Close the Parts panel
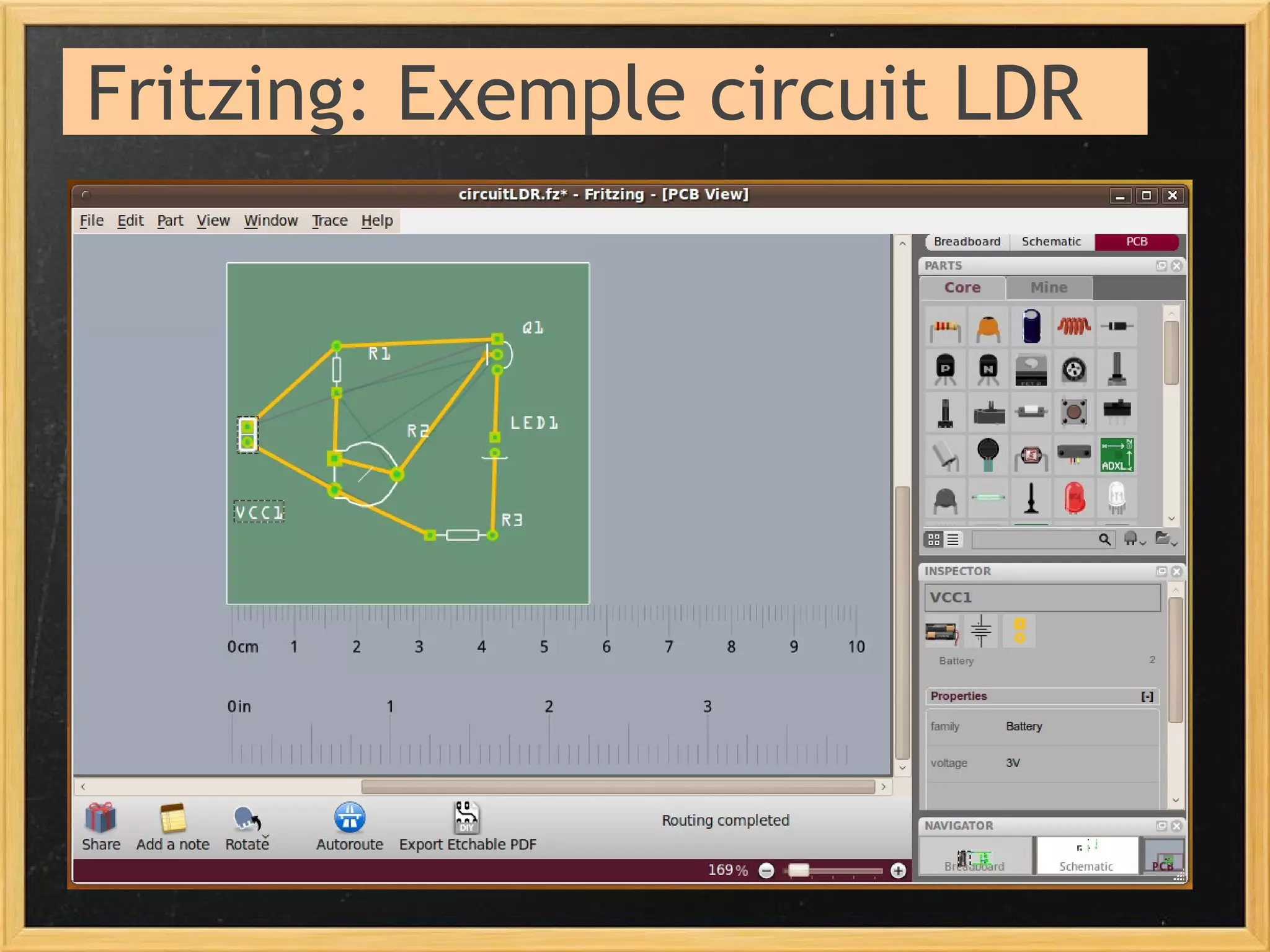 click(1176, 266)
